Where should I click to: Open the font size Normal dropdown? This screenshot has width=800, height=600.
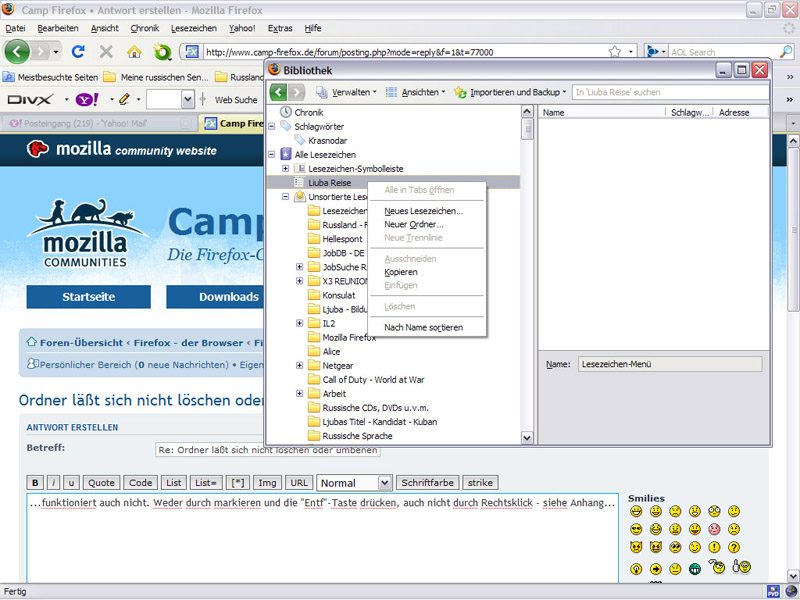[354, 483]
